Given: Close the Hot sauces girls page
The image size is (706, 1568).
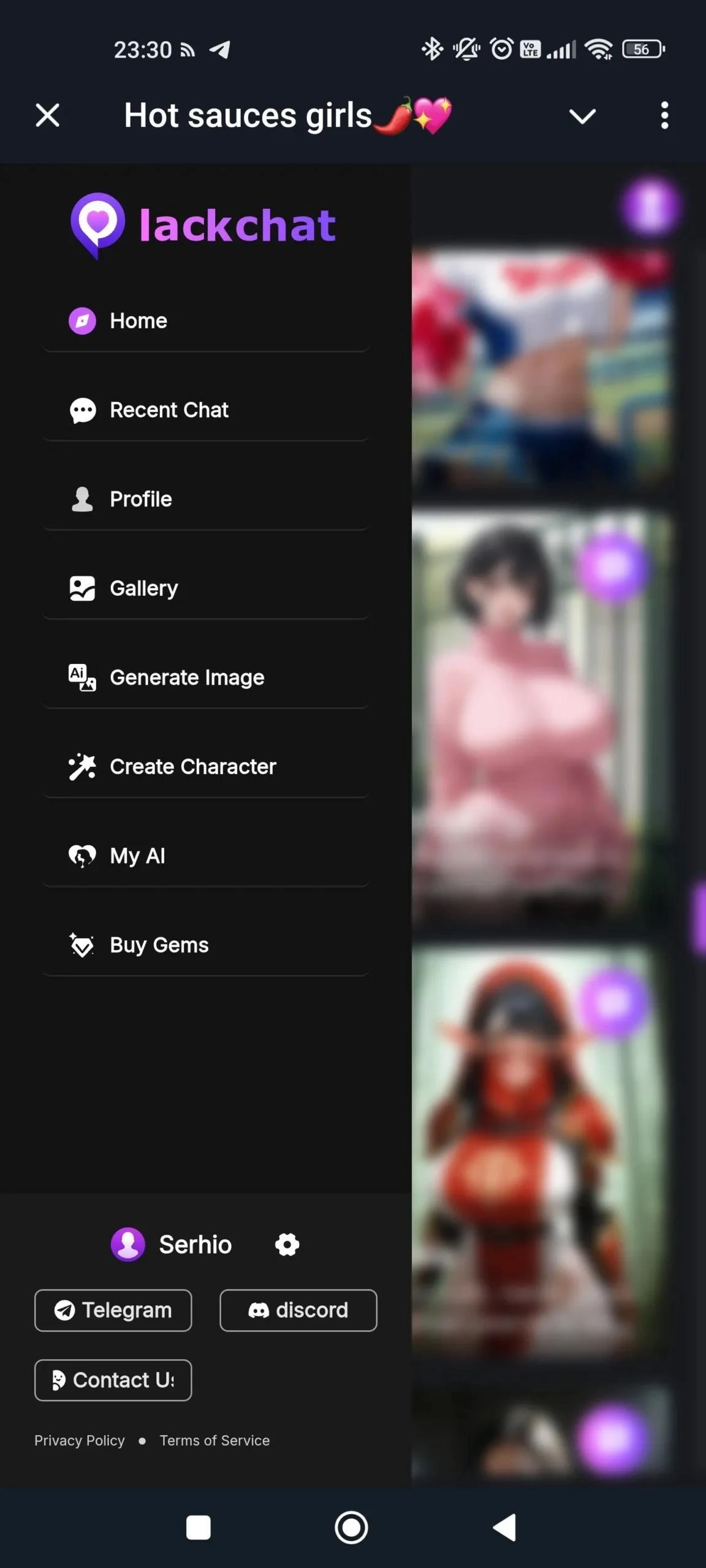Looking at the screenshot, I should click(48, 116).
